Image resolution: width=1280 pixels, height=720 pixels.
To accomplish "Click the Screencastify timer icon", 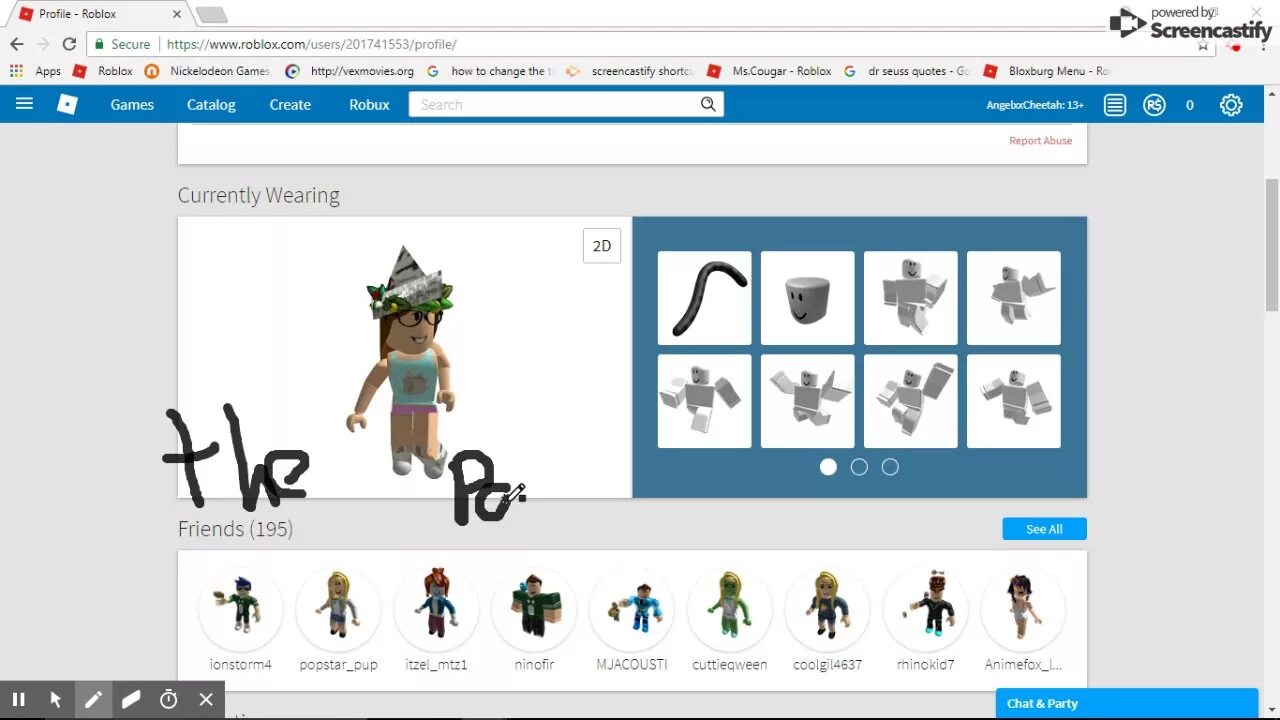I will 169,700.
